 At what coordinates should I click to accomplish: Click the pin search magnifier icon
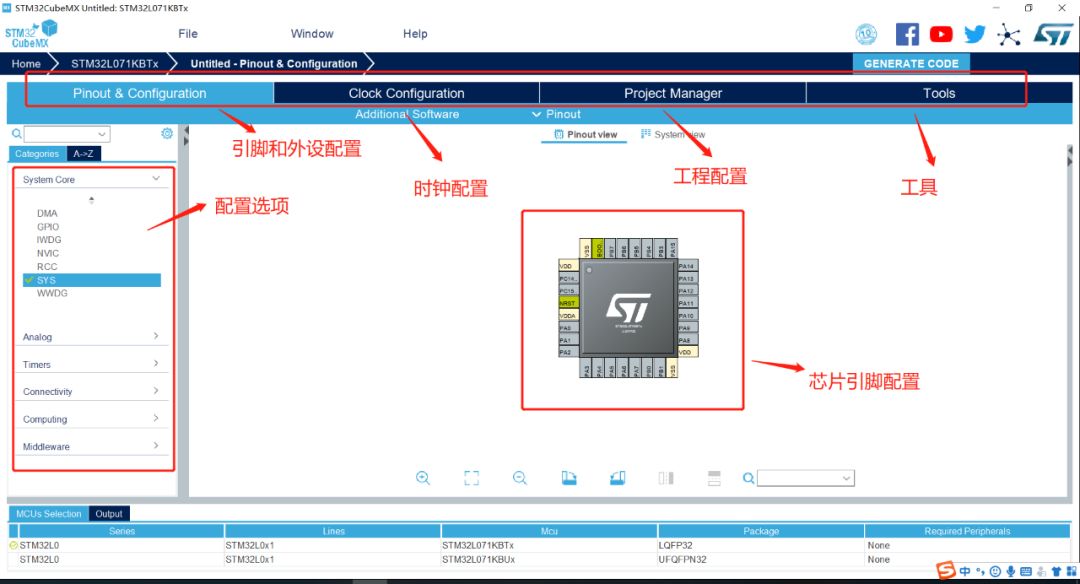[x=748, y=478]
